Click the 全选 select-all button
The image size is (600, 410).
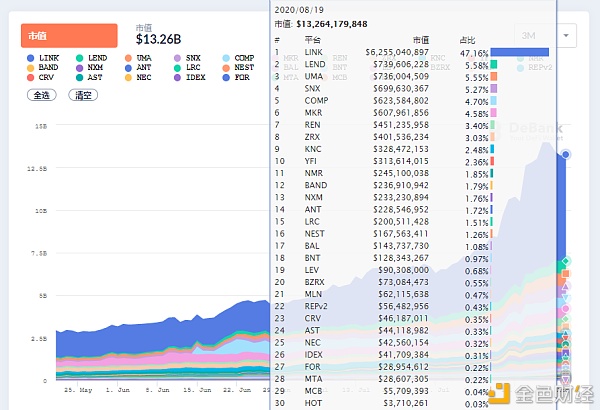point(42,95)
